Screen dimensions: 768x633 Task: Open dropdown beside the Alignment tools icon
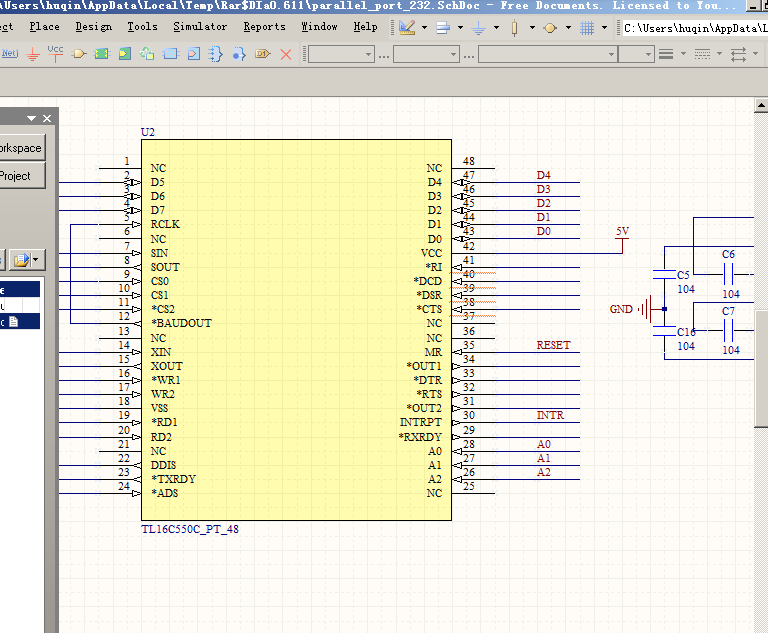coord(460,28)
